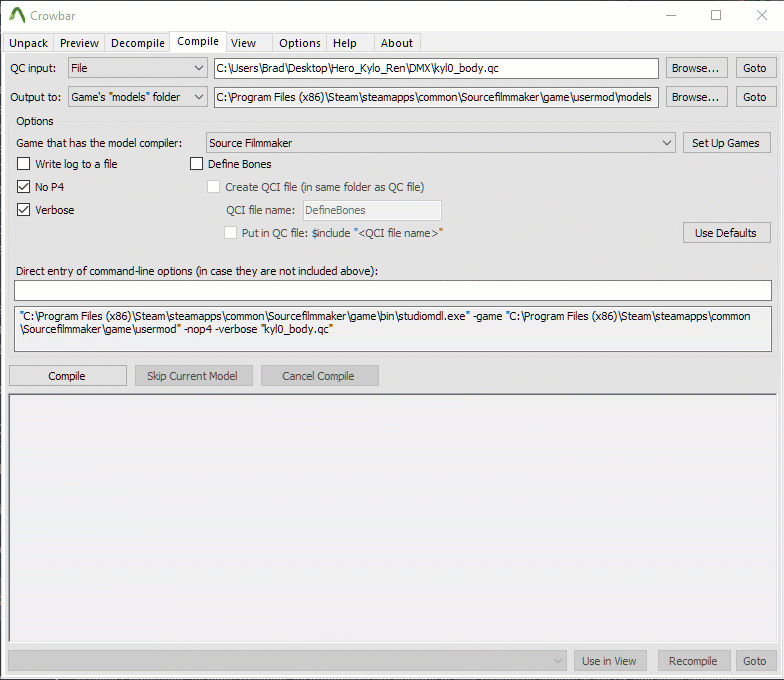The image size is (784, 680).
Task: Expand the compiled model list dropdown at bottom
Action: (288, 661)
